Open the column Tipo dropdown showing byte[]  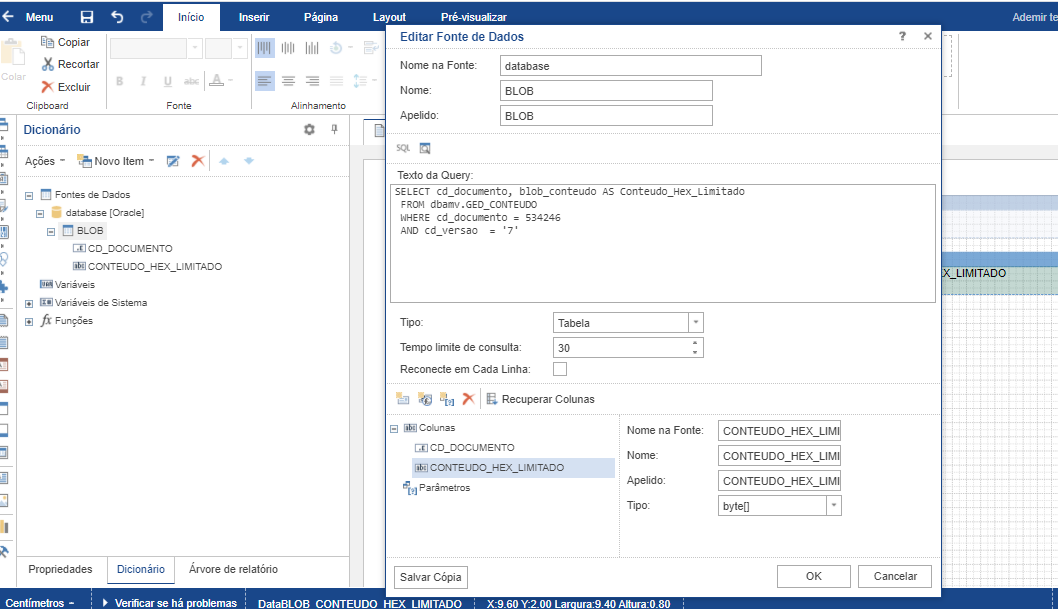834,506
